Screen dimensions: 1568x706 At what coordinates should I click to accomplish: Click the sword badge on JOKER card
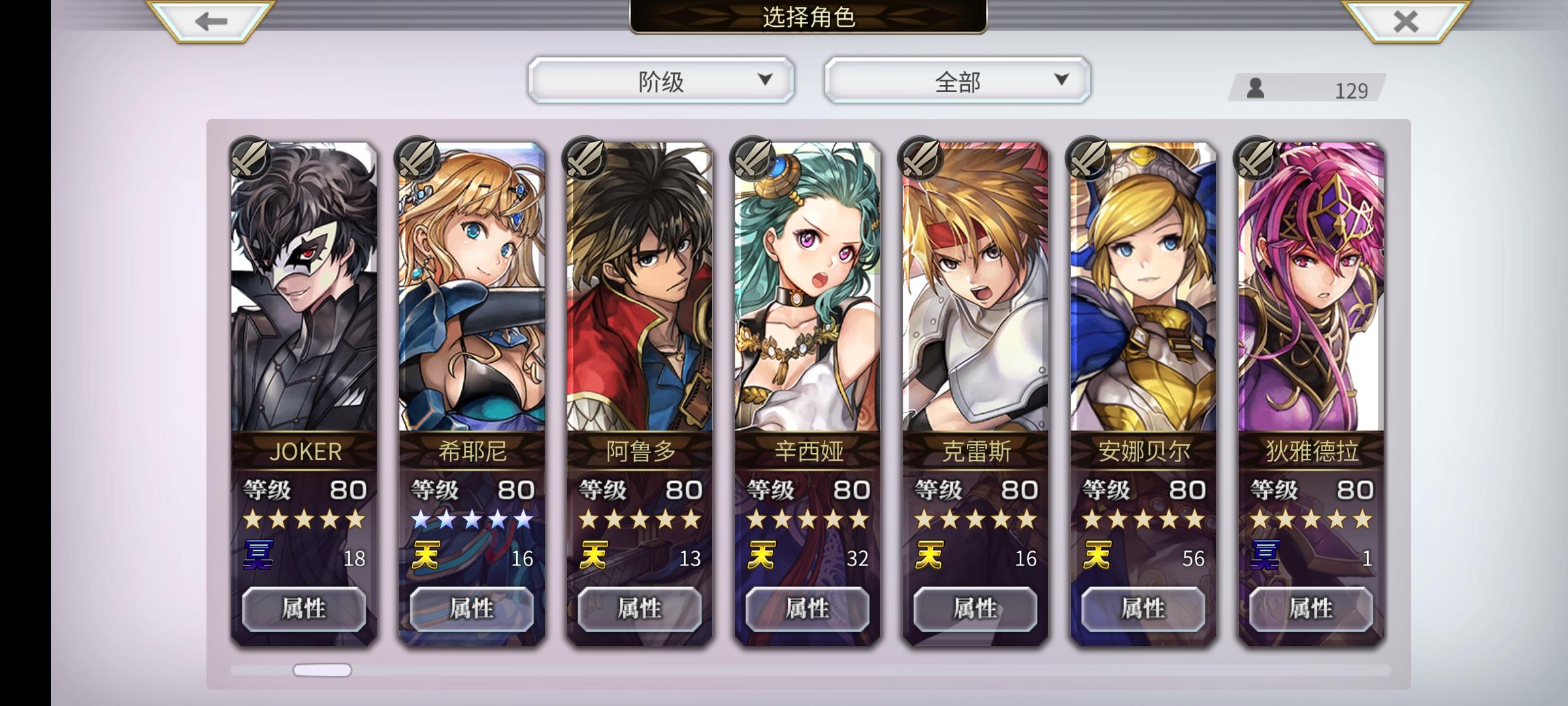[250, 159]
